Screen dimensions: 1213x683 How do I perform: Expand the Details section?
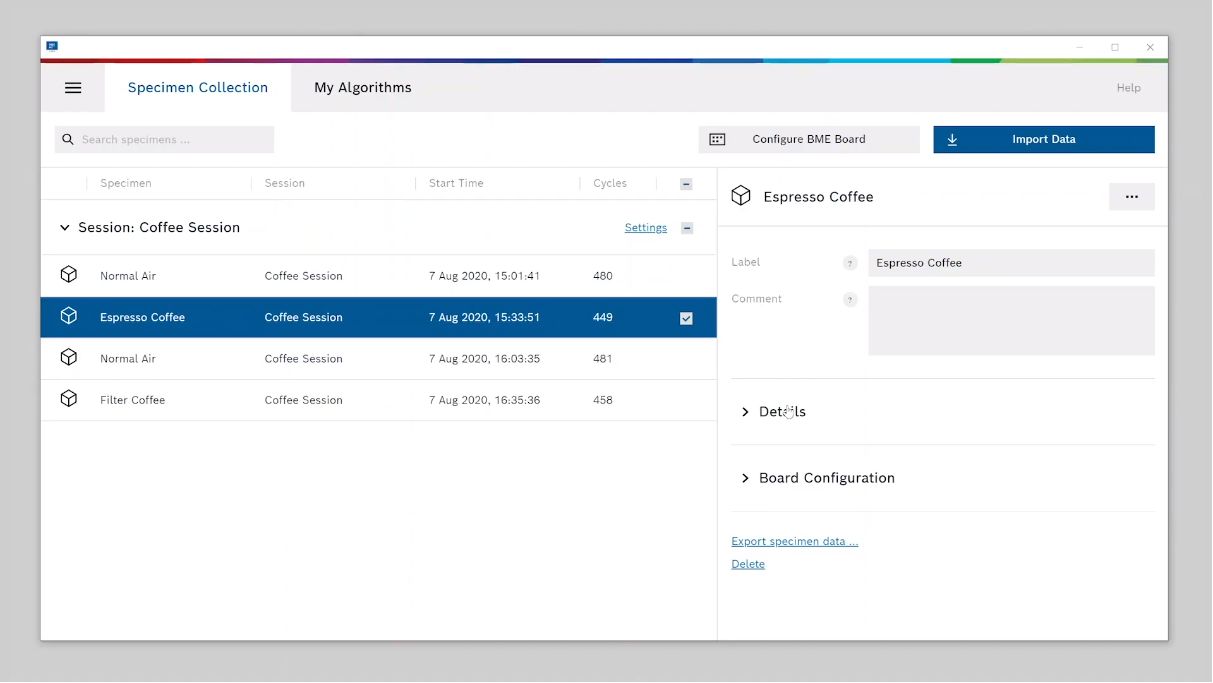[745, 412]
